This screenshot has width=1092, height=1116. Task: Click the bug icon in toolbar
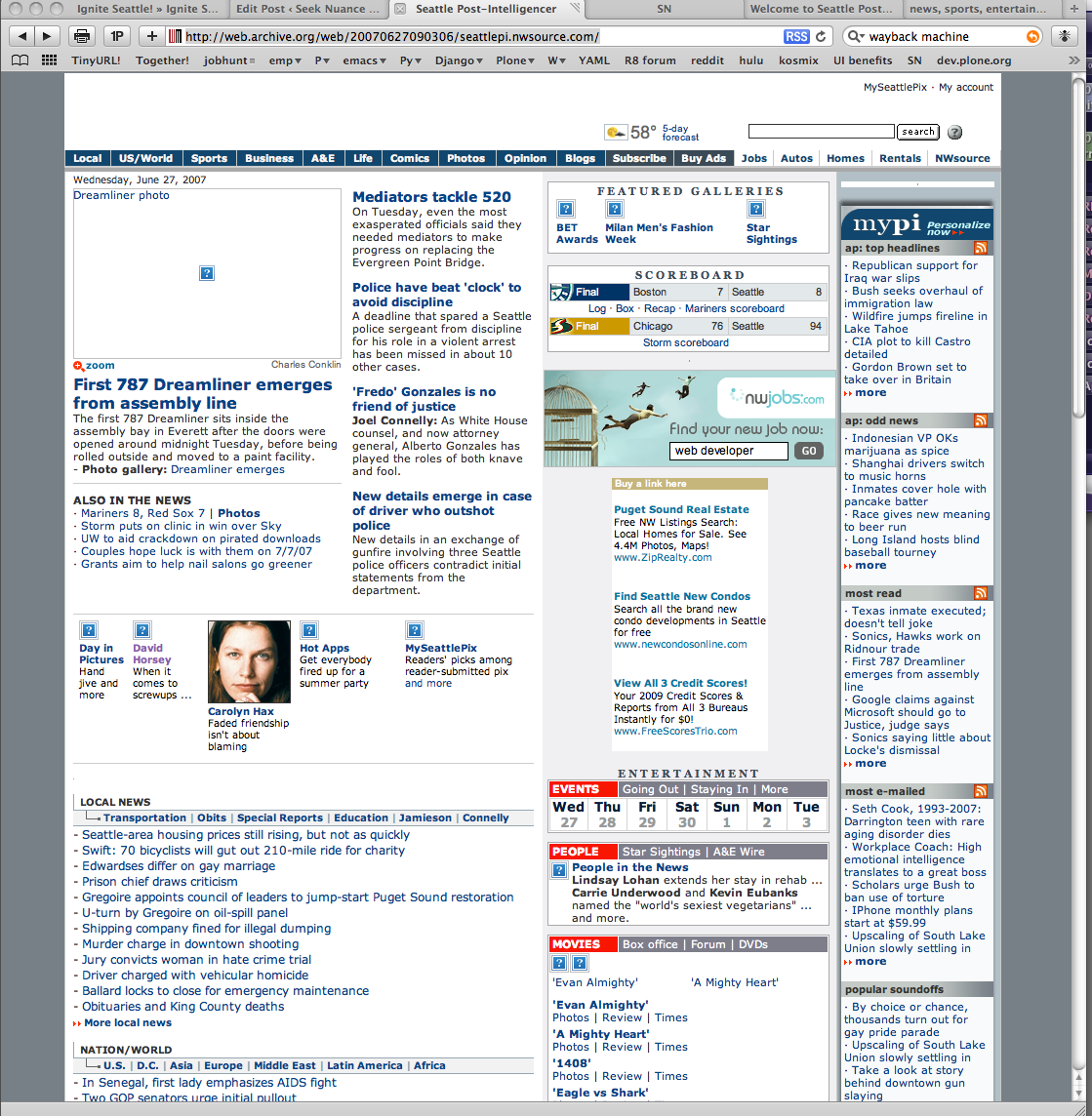(1063, 36)
